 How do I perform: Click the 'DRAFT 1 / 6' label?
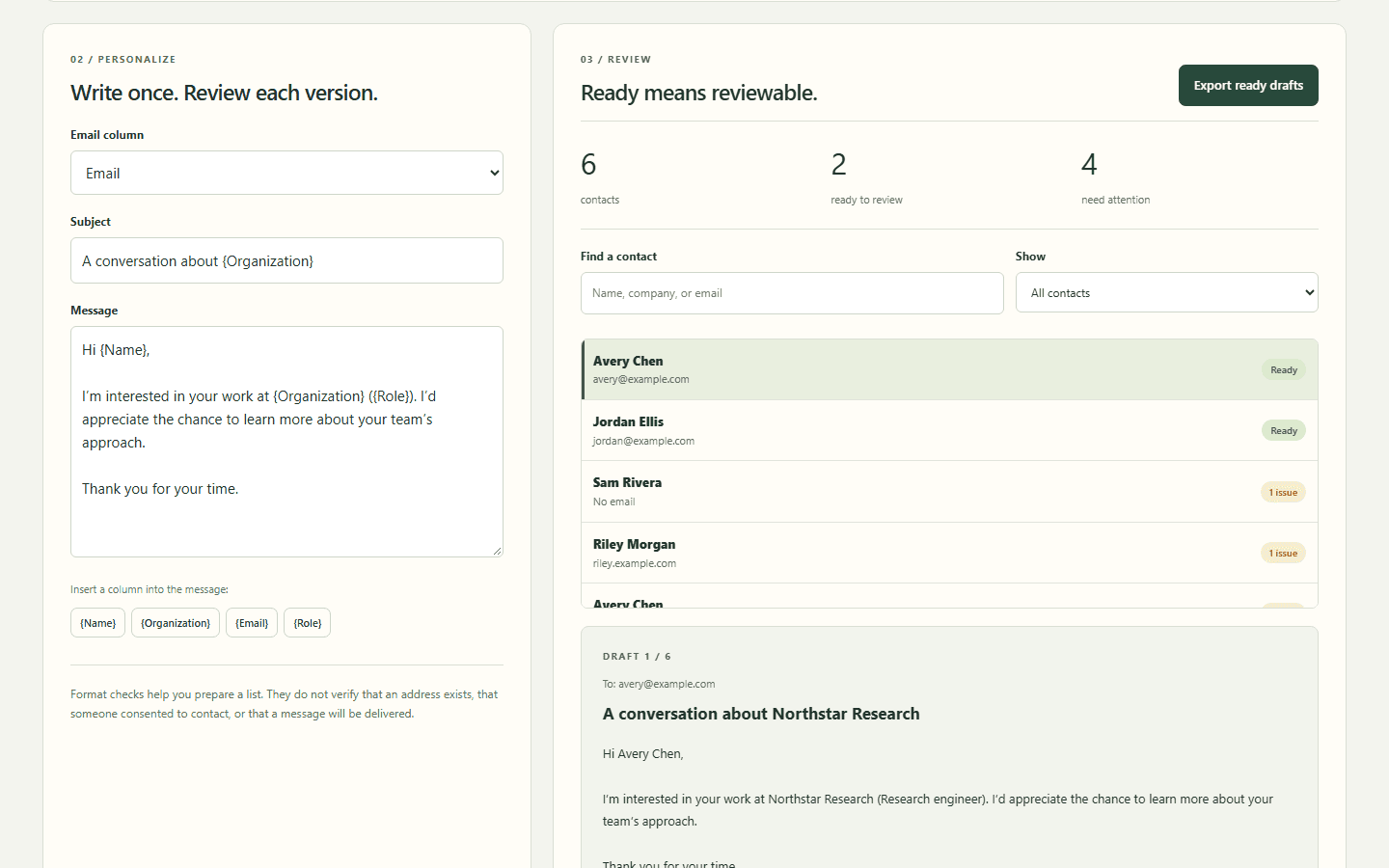637,657
